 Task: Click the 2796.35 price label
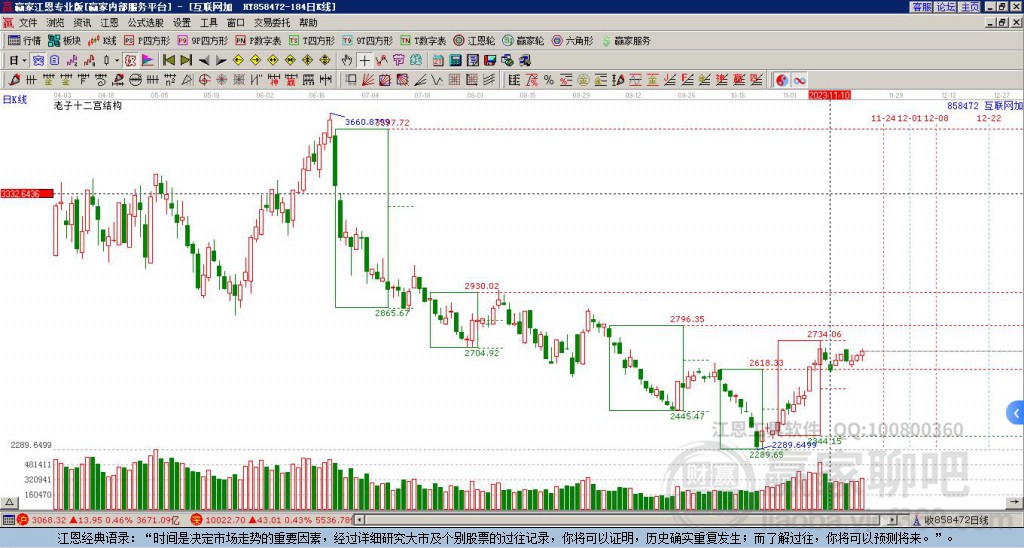687,319
